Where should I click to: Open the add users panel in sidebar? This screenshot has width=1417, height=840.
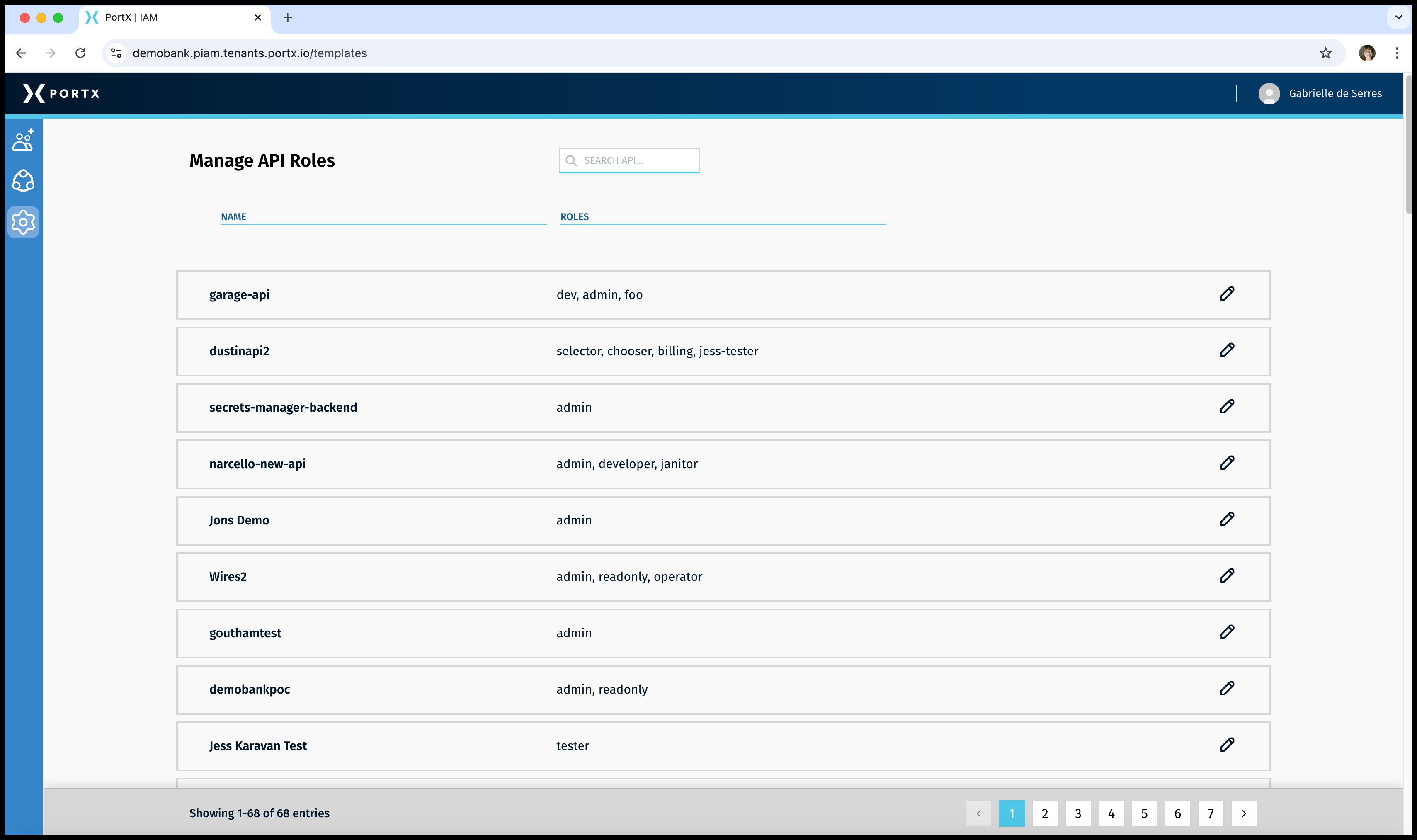coord(23,140)
